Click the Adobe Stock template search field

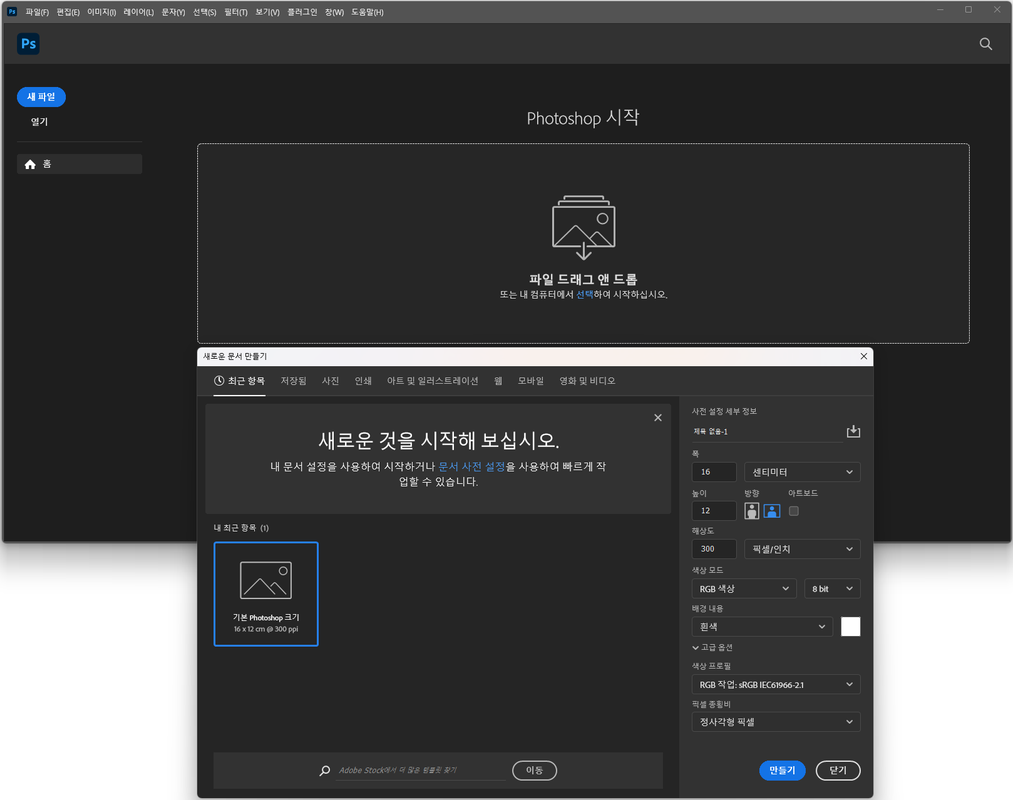pyautogui.click(x=420, y=770)
